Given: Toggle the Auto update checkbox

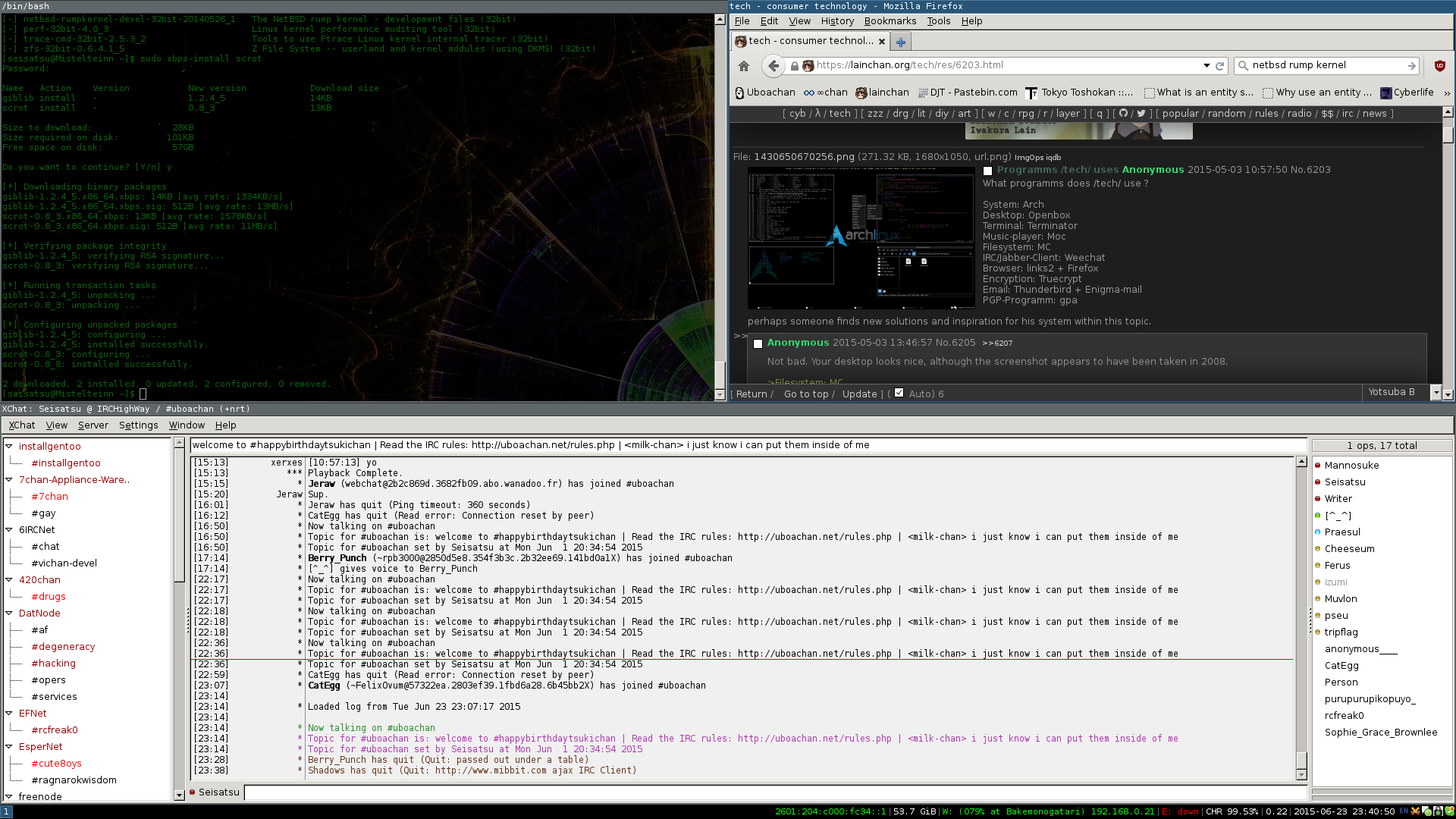Looking at the screenshot, I should (x=899, y=393).
